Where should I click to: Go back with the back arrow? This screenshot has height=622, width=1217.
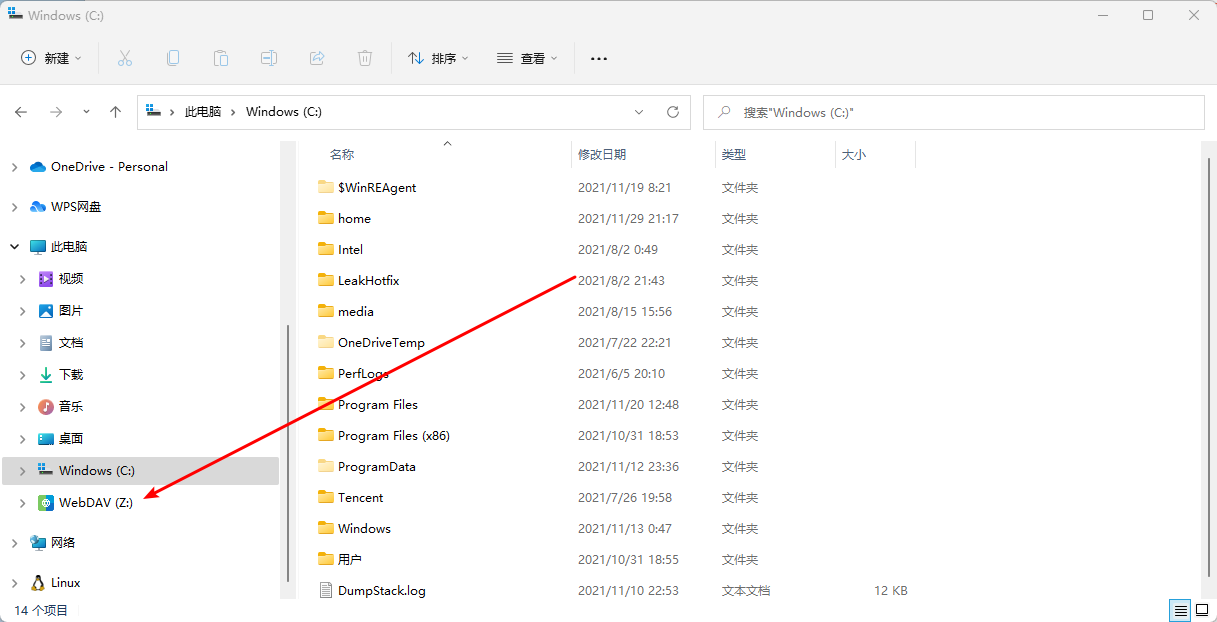point(21,112)
